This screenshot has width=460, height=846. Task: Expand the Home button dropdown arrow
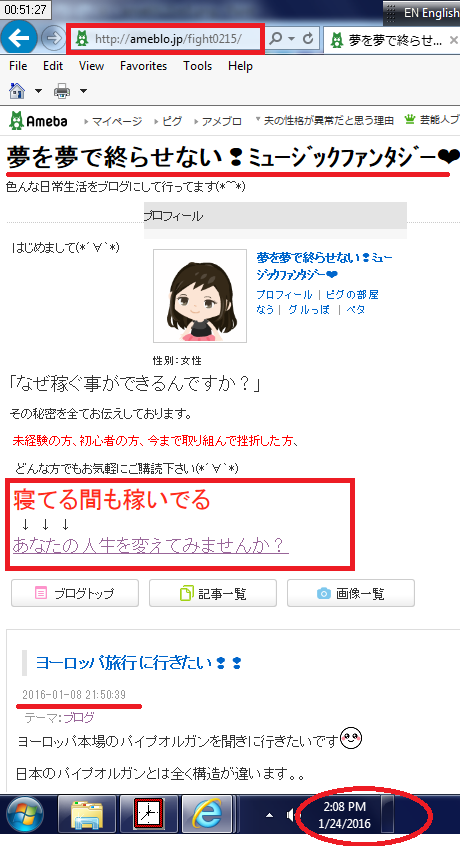tap(38, 91)
